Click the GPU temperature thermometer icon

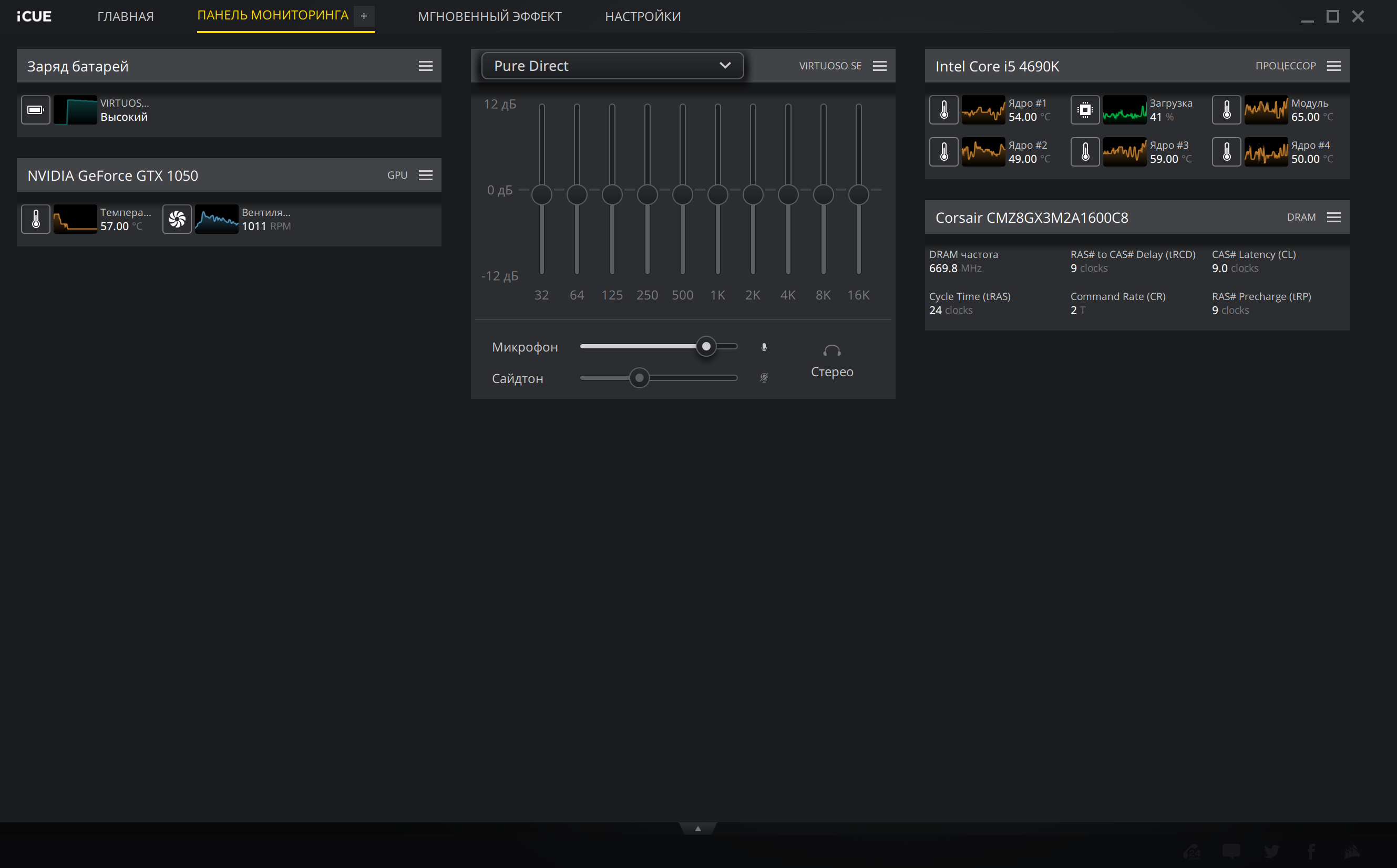(x=36, y=219)
